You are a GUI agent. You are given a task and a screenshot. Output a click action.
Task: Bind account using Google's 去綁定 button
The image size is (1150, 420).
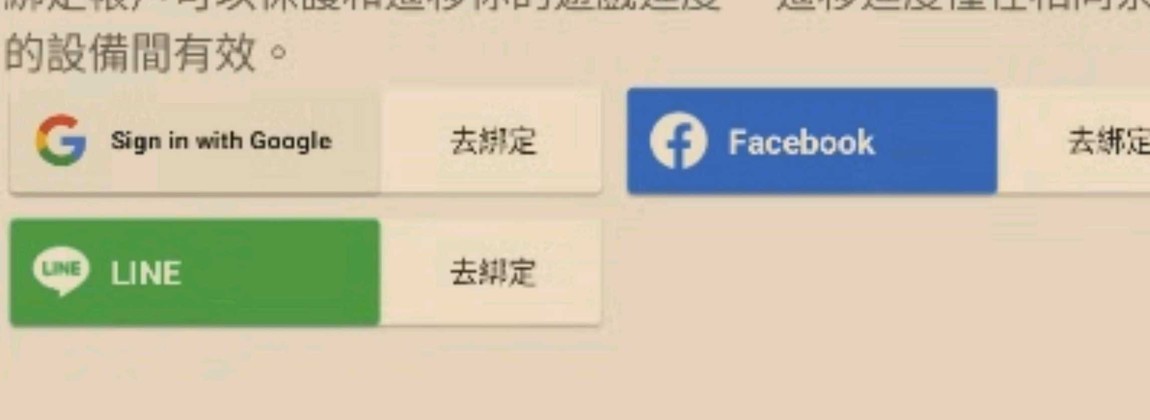tap(491, 141)
